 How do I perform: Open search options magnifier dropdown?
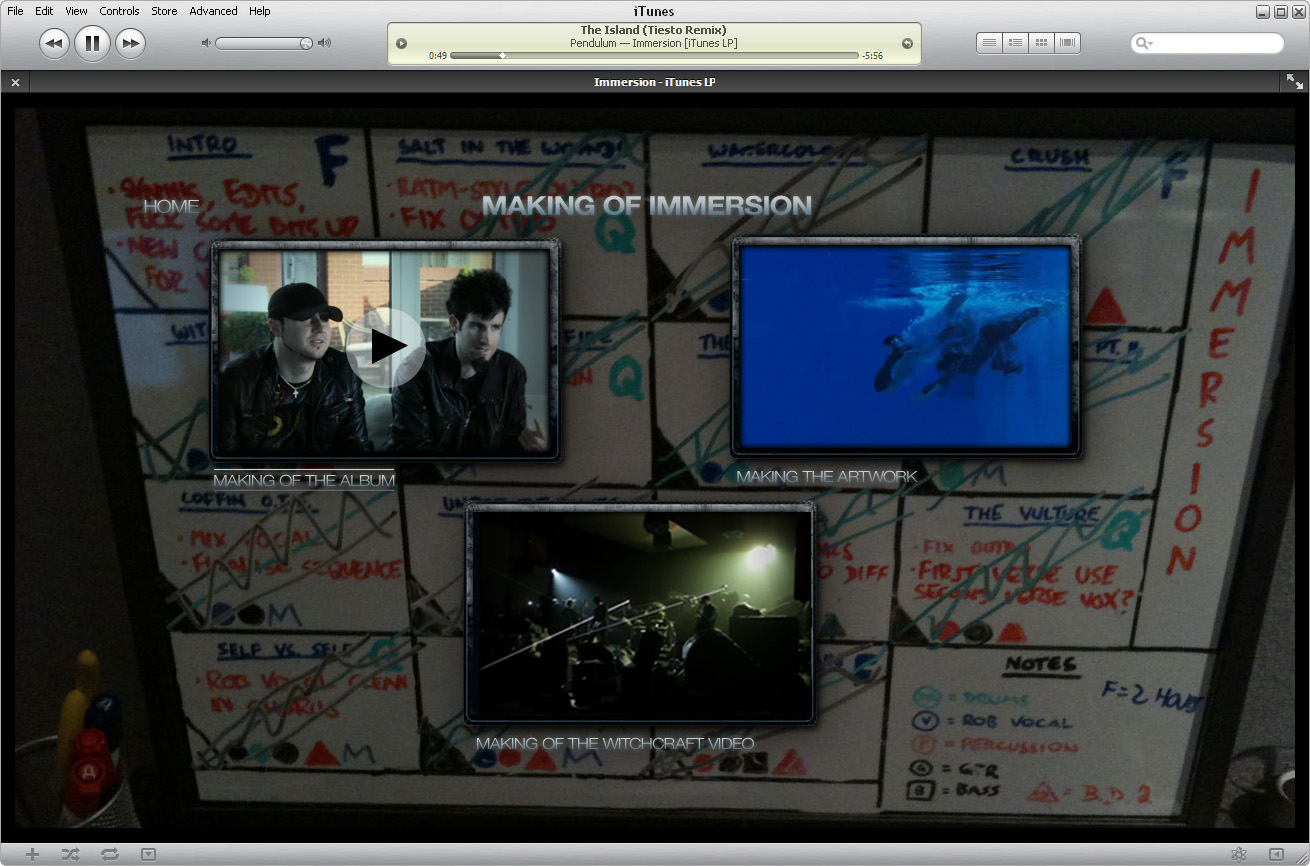pos(1143,43)
